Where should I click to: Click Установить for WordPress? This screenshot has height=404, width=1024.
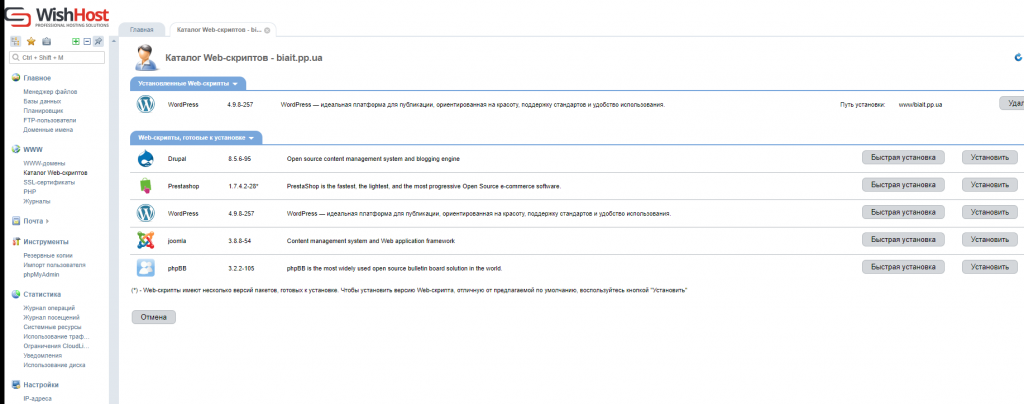coord(989,212)
